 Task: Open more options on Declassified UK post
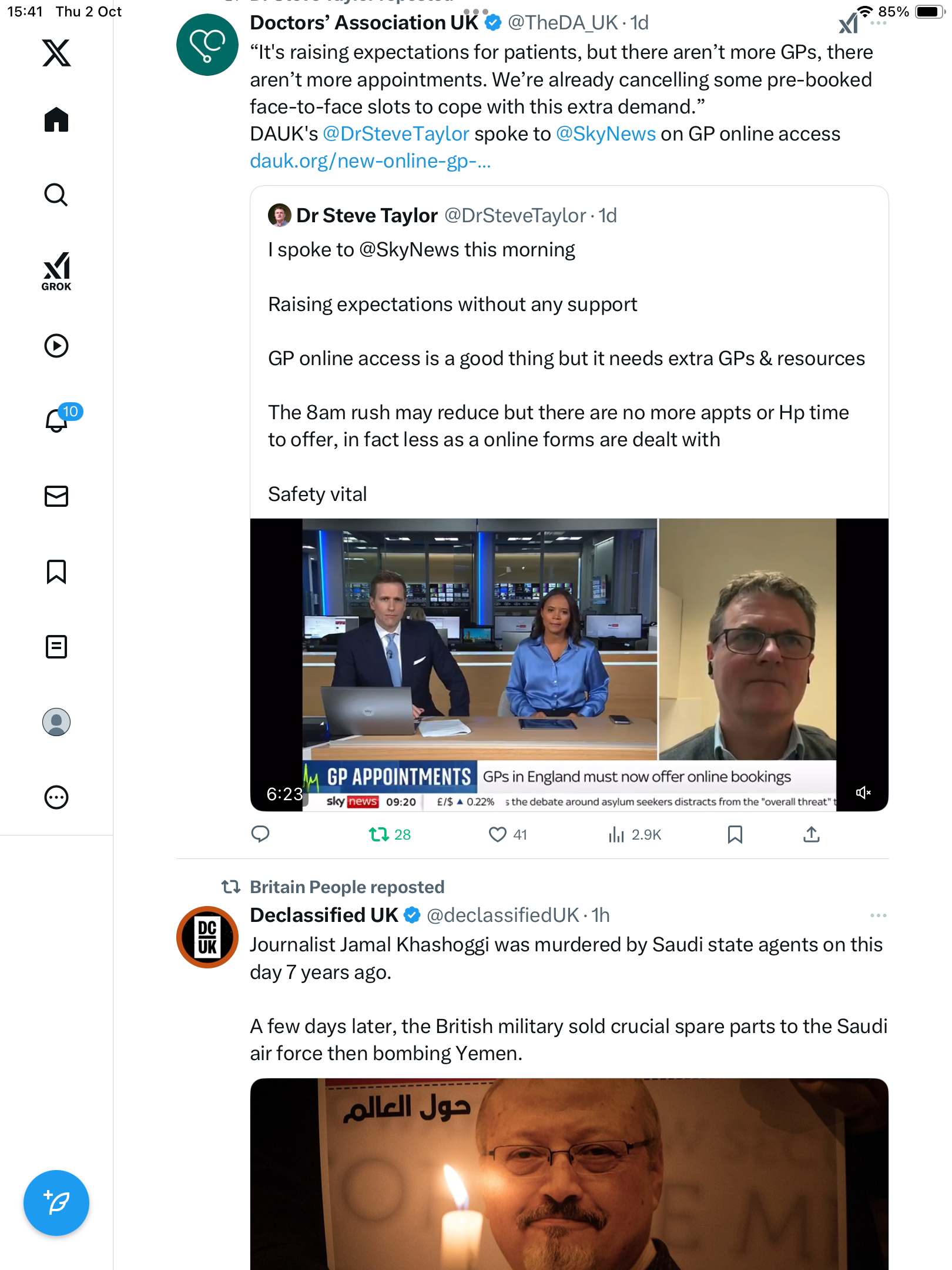tap(878, 915)
